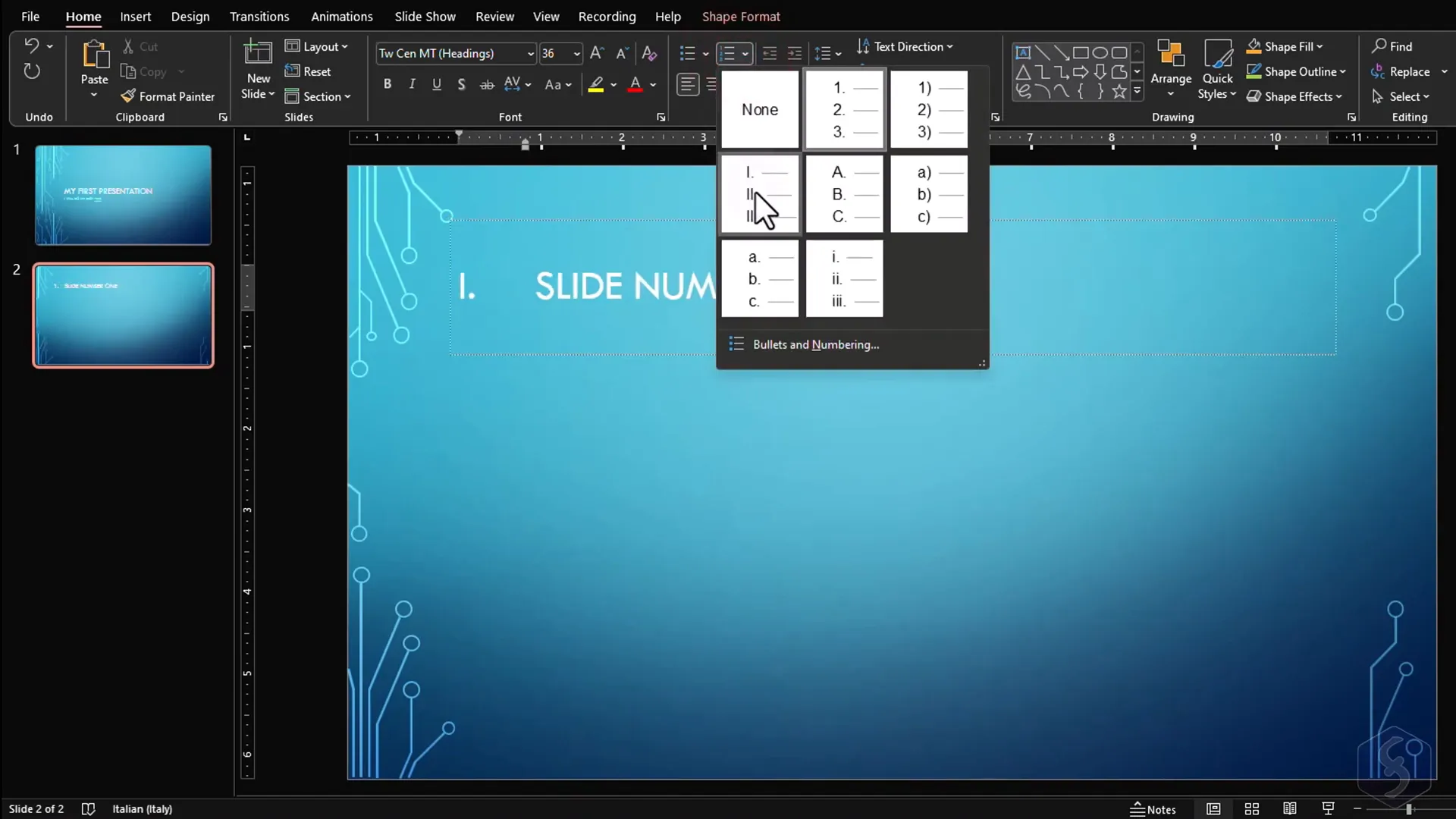This screenshot has height=819, width=1456.
Task: Apply the yellow text highlight color
Action: coord(596,84)
